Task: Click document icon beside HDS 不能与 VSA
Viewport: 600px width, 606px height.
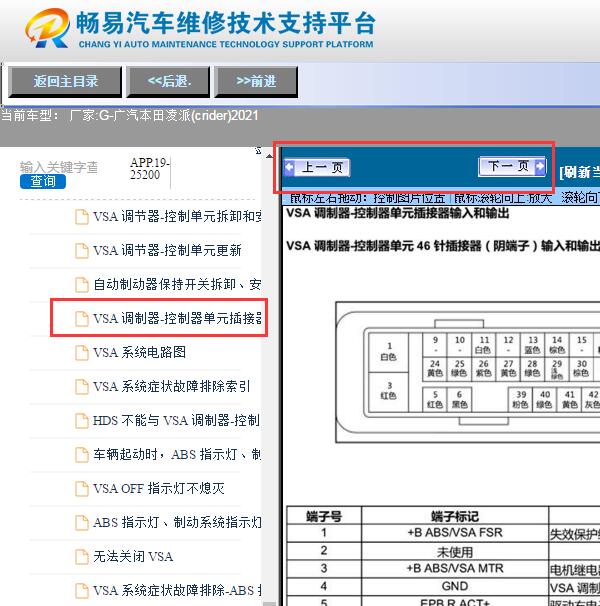Action: (x=82, y=420)
